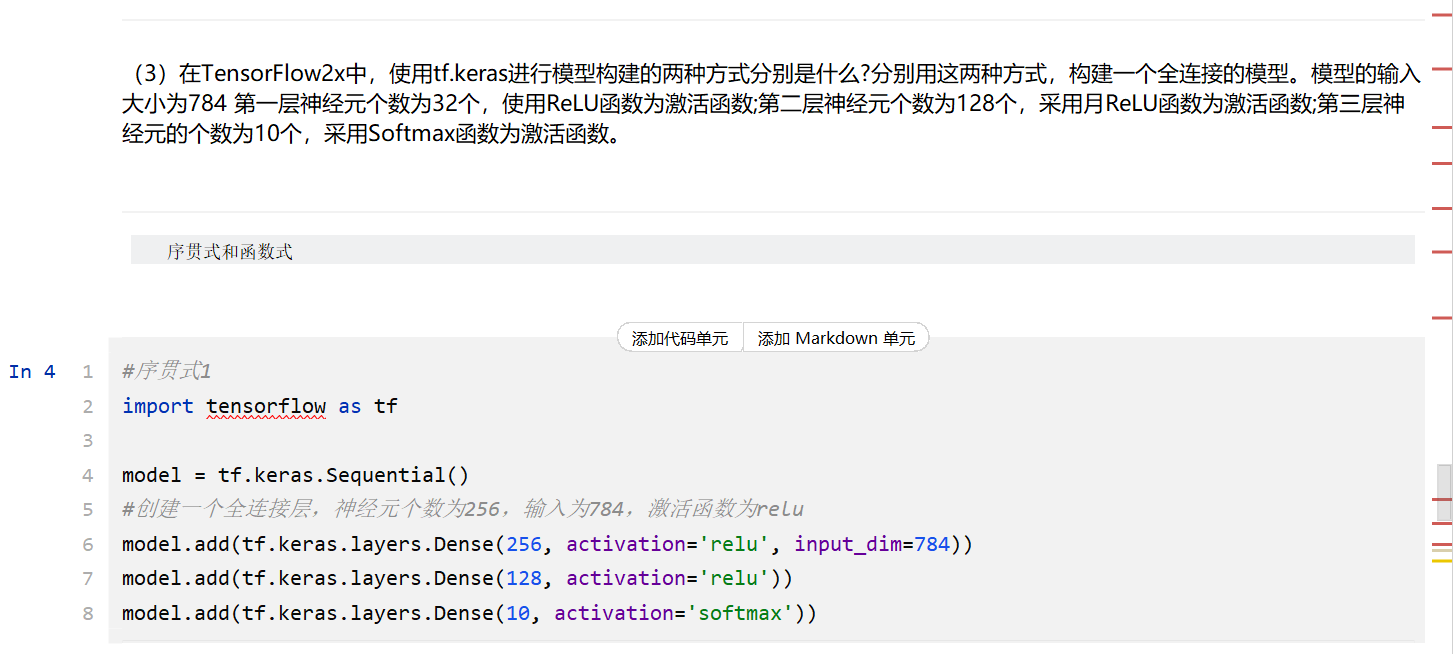Select the TensorFlow2x question markdown cell
The width and height of the screenshot is (1453, 654).
(770, 104)
